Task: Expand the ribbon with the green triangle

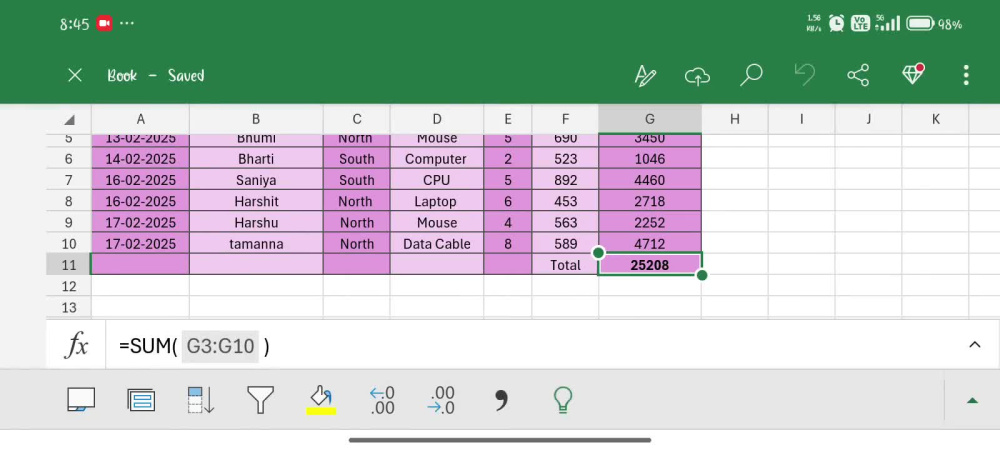Action: pos(972,401)
